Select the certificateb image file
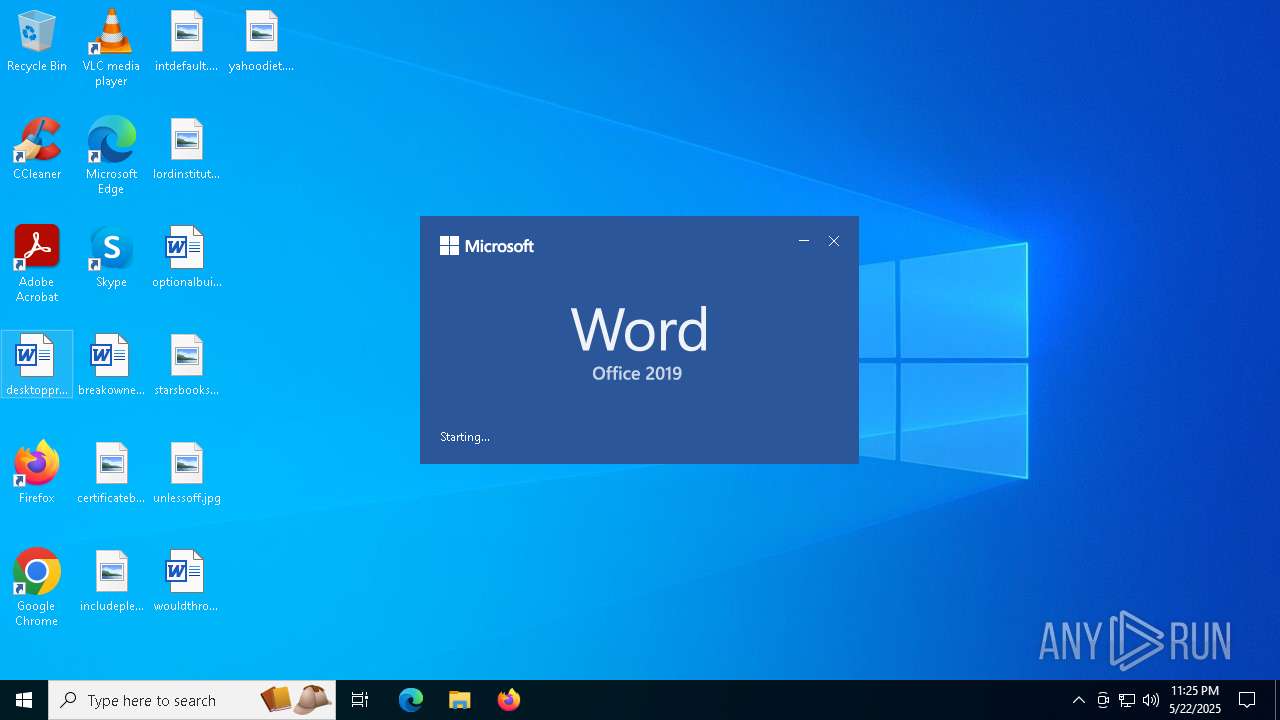Image resolution: width=1280 pixels, height=720 pixels. [x=111, y=474]
